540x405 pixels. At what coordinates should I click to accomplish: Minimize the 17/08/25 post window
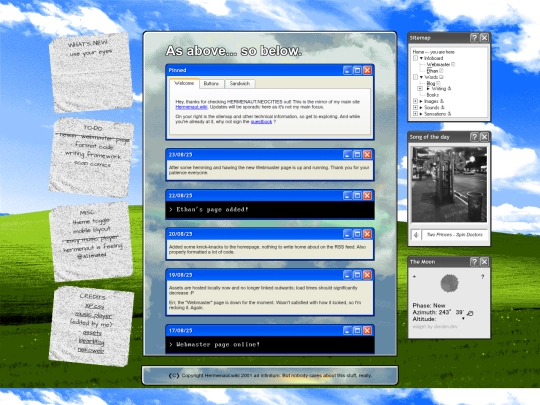click(347, 331)
